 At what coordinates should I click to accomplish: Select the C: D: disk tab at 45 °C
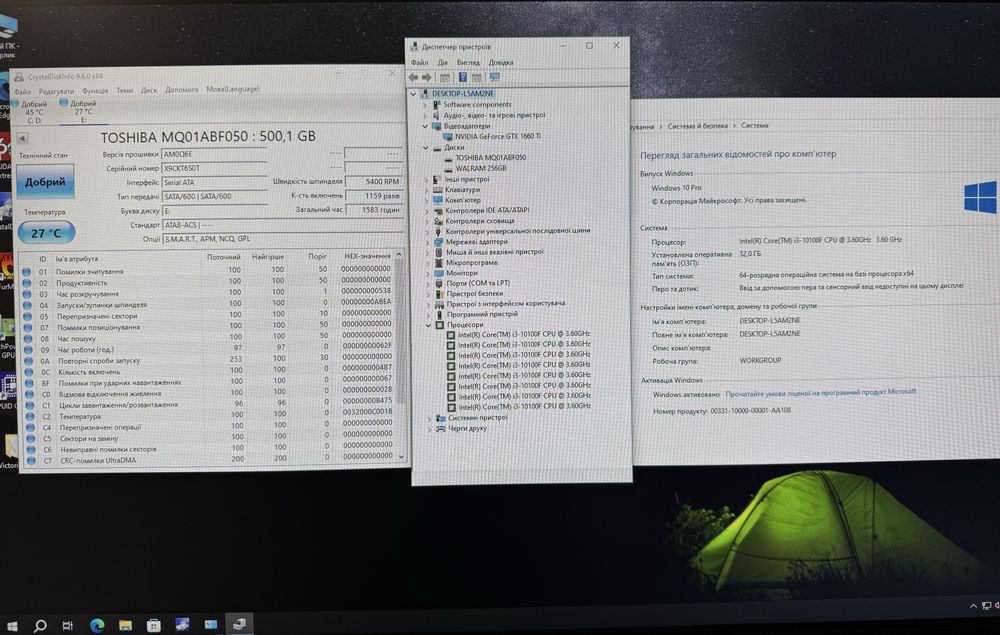(x=31, y=112)
